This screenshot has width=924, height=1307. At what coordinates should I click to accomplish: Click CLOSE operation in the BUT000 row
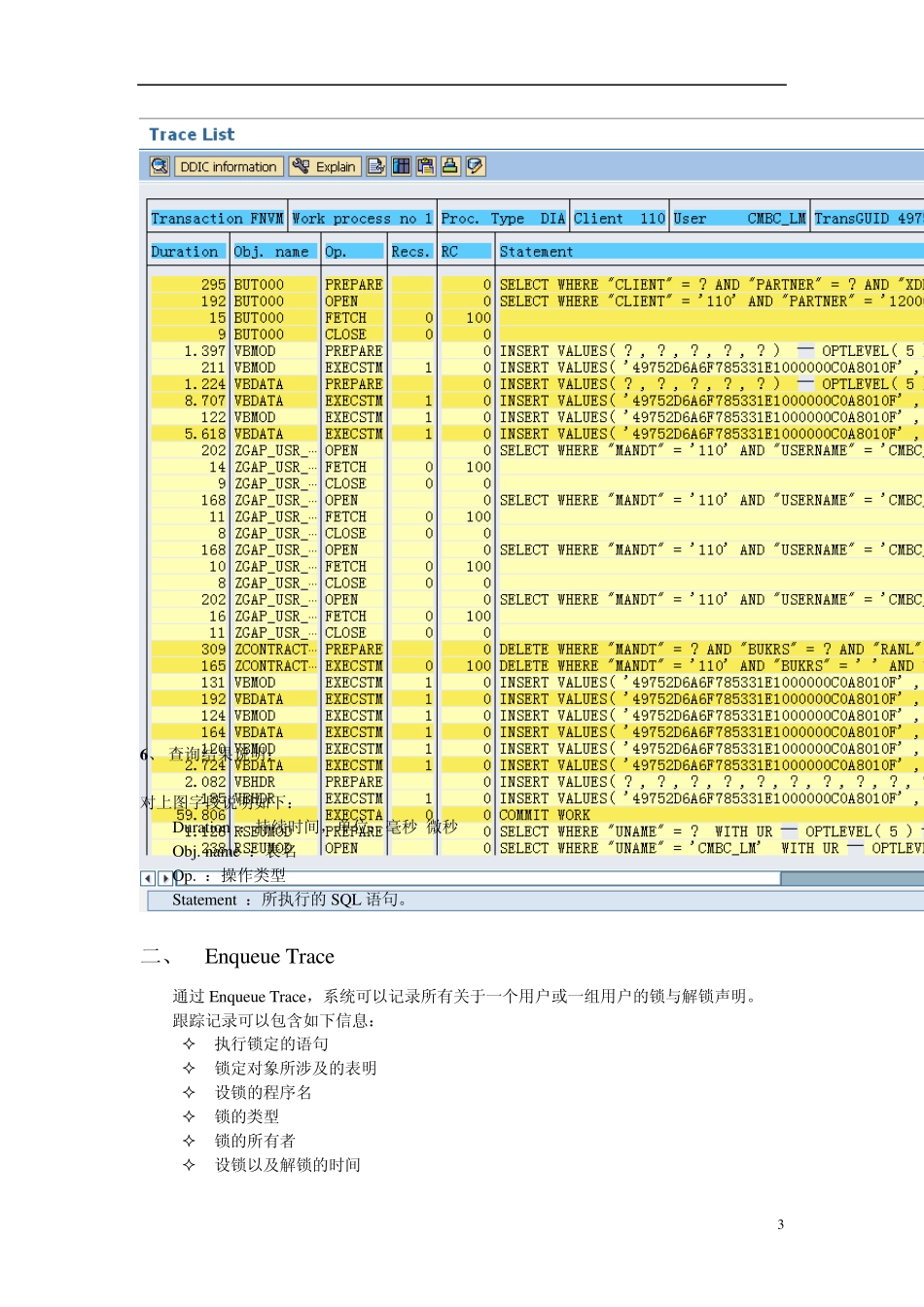345,335
